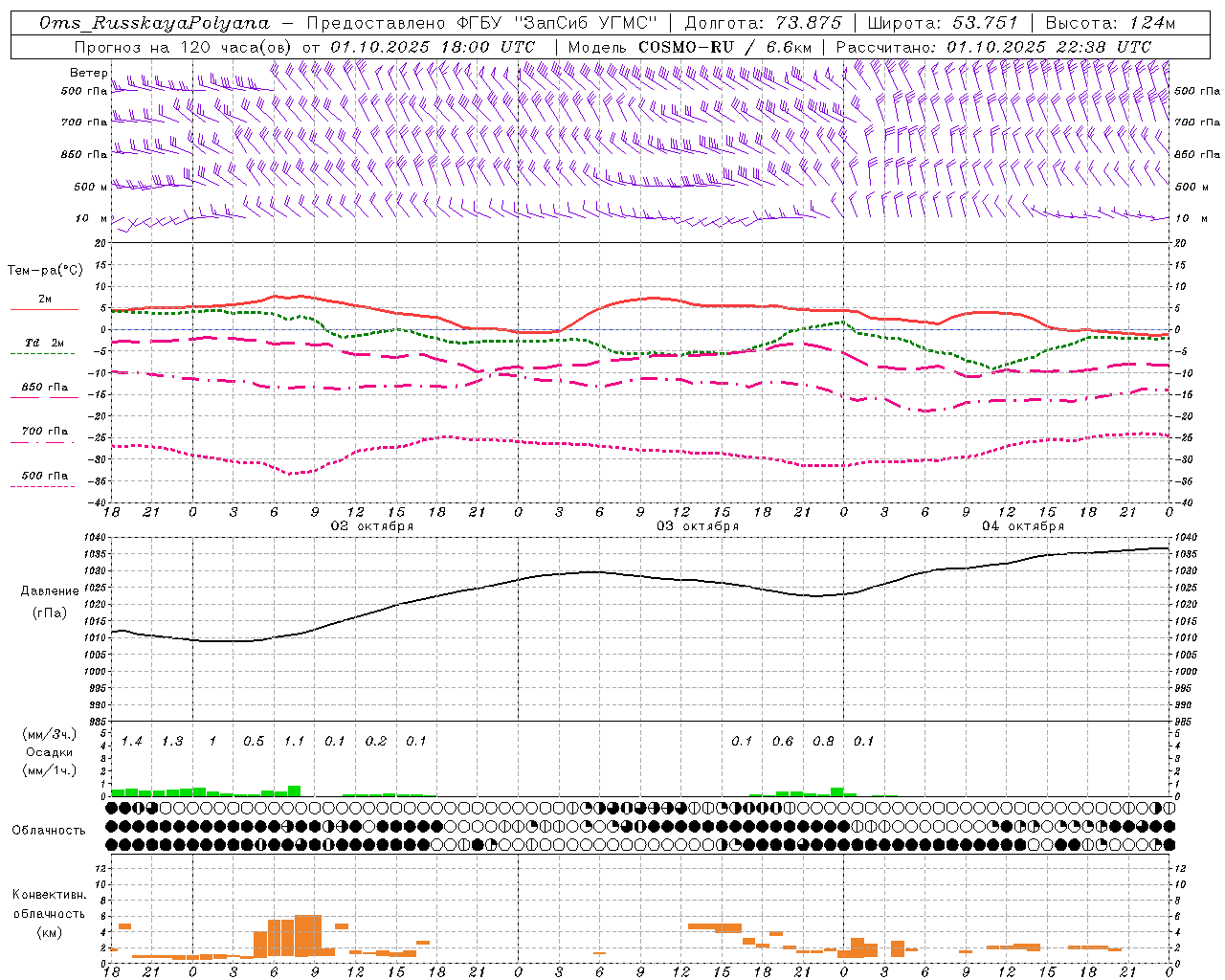Click the red line sample under 2м legend
This screenshot has height=980, width=1225.
(x=44, y=310)
